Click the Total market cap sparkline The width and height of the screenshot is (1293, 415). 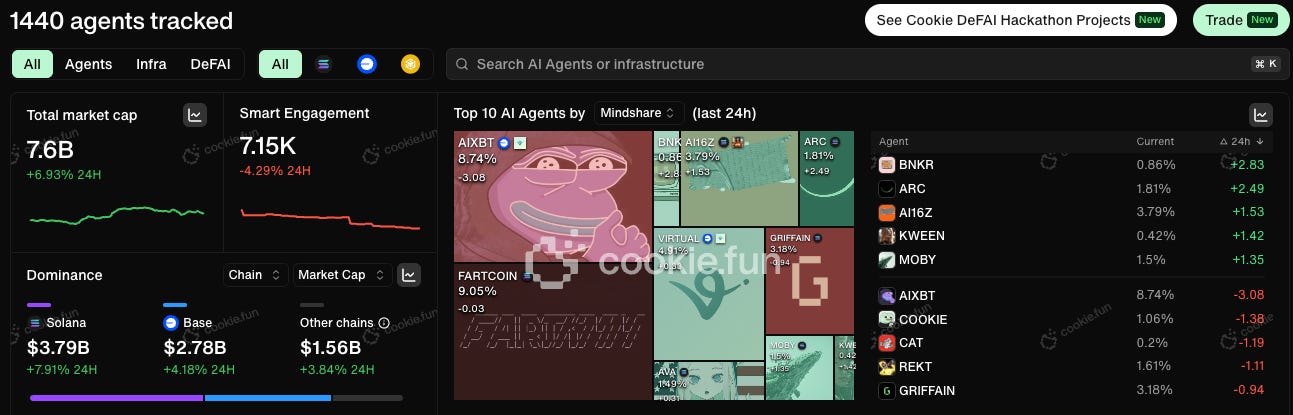[x=116, y=214]
